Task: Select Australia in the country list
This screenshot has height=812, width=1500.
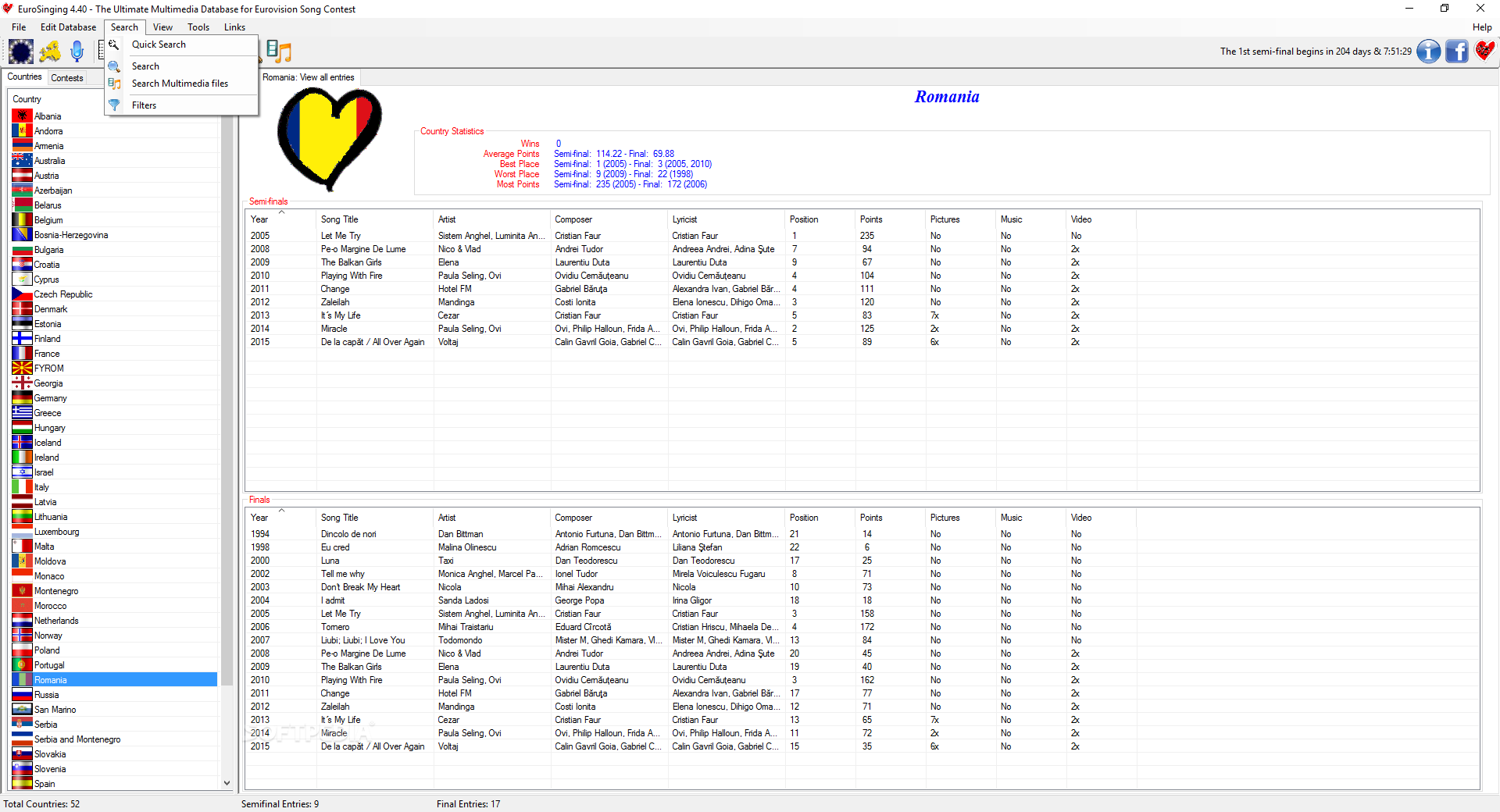Action: tap(115, 161)
